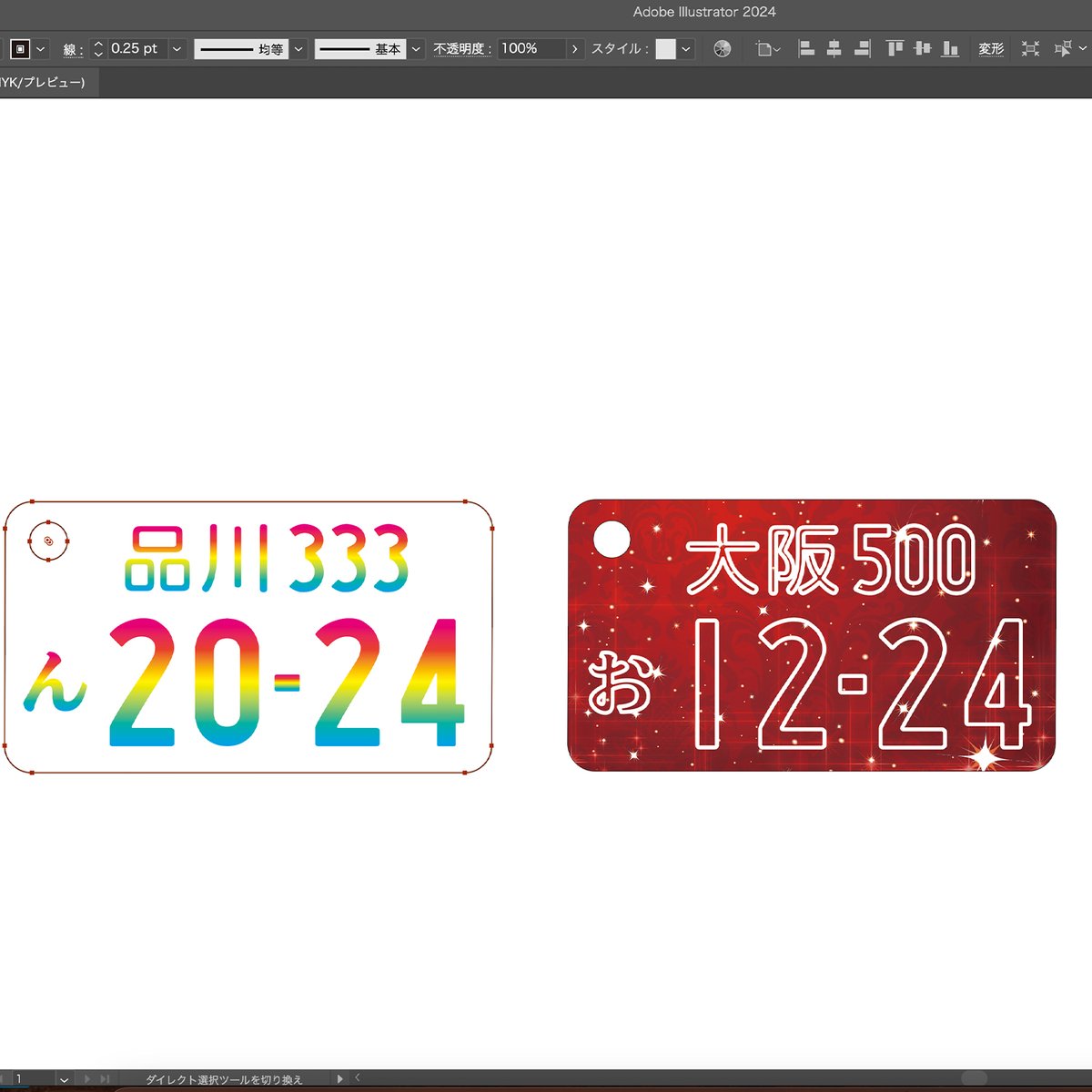The height and width of the screenshot is (1092, 1092).
Task: Open the 基本 brush definition dropdown
Action: click(416, 49)
